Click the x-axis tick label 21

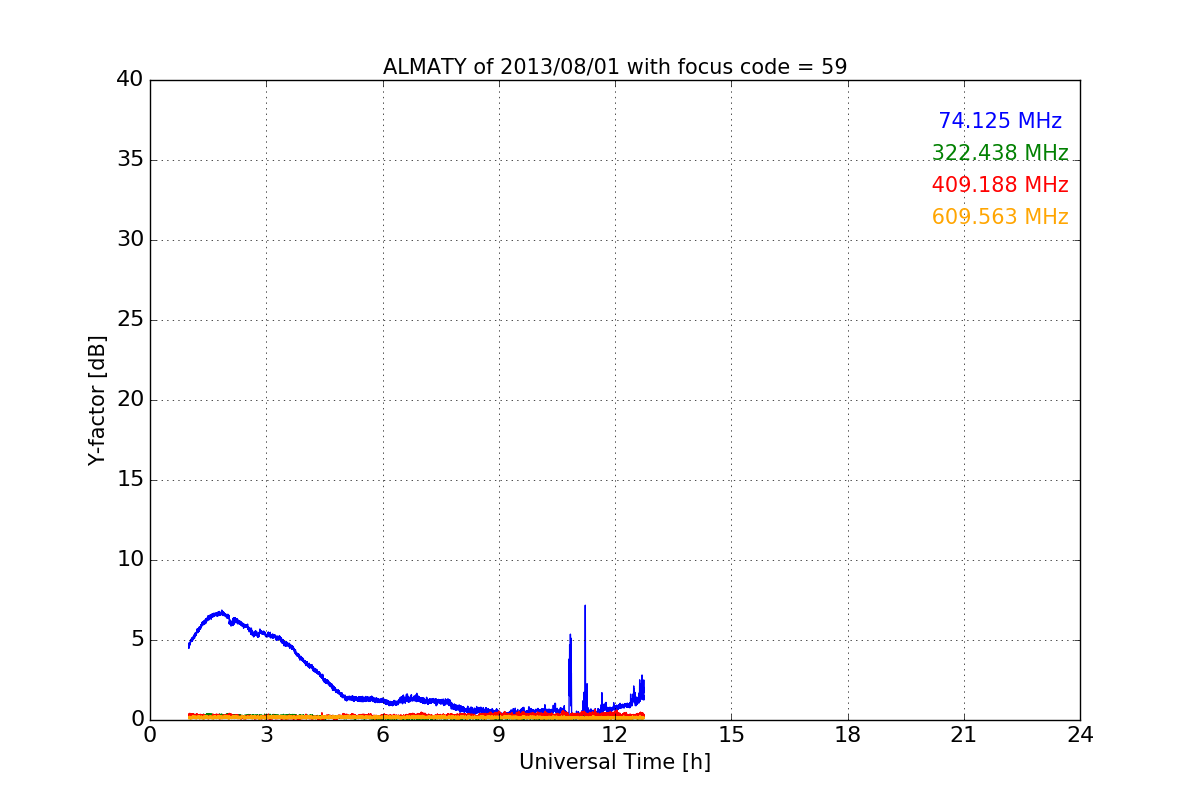964,735
